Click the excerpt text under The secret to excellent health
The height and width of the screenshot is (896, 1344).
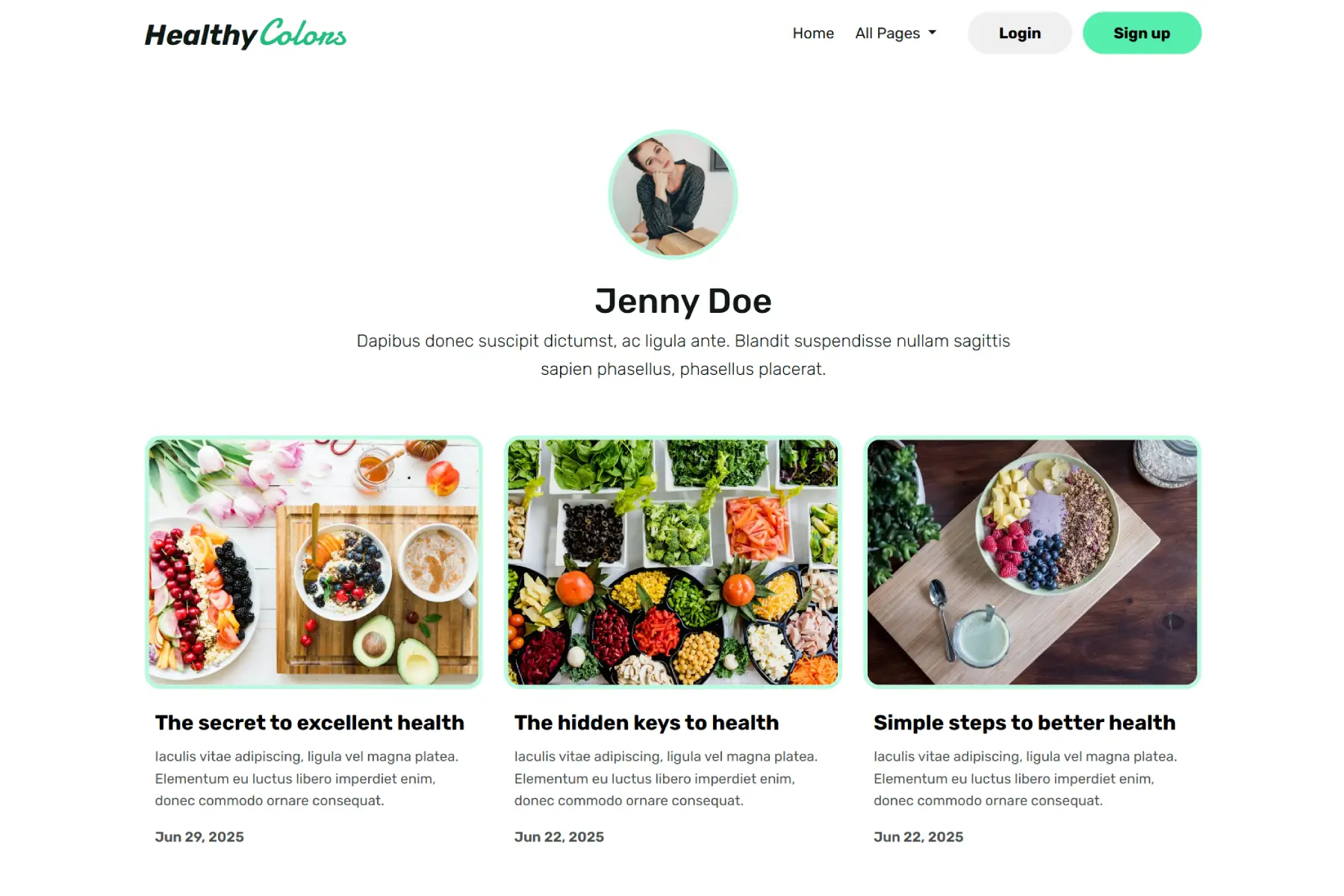307,778
